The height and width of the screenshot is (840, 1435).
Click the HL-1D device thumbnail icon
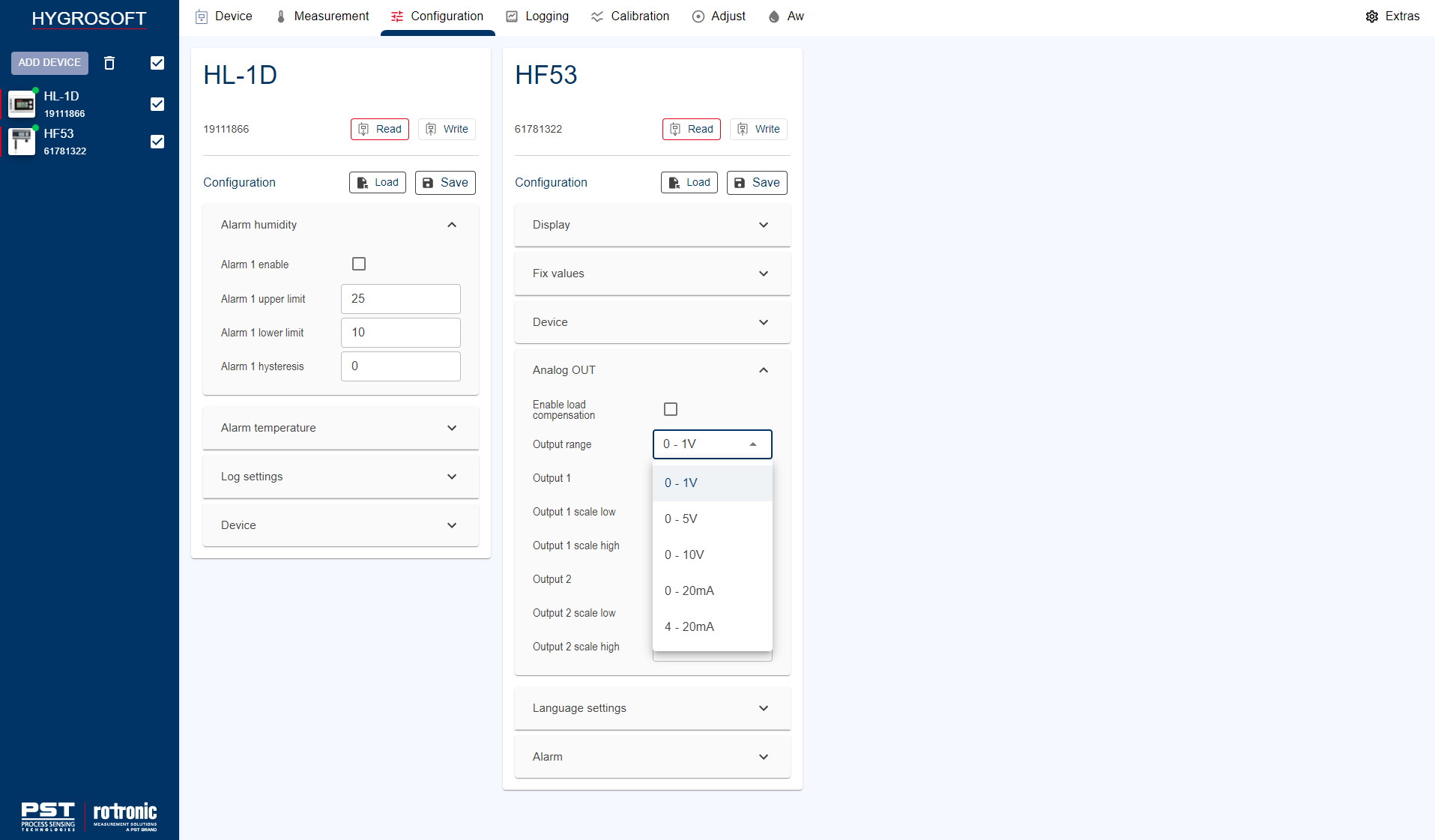[22, 104]
